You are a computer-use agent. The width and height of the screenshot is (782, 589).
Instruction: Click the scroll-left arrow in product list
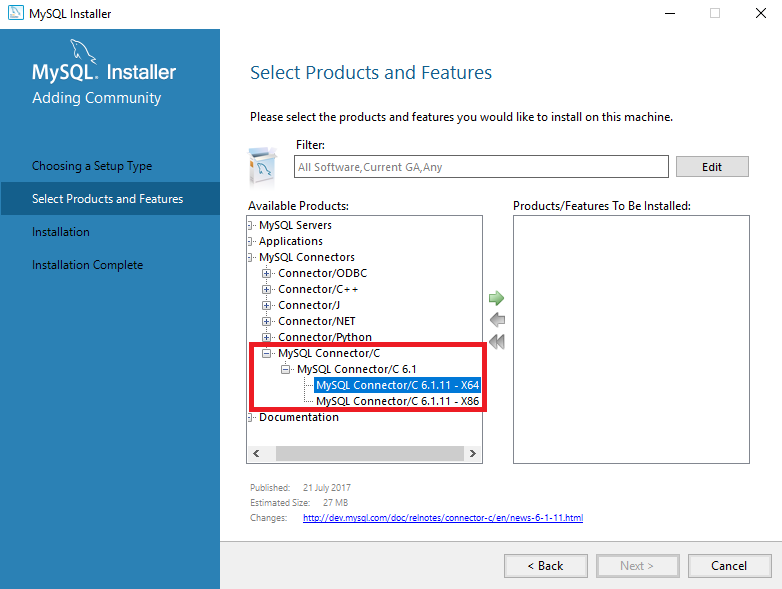(256, 453)
